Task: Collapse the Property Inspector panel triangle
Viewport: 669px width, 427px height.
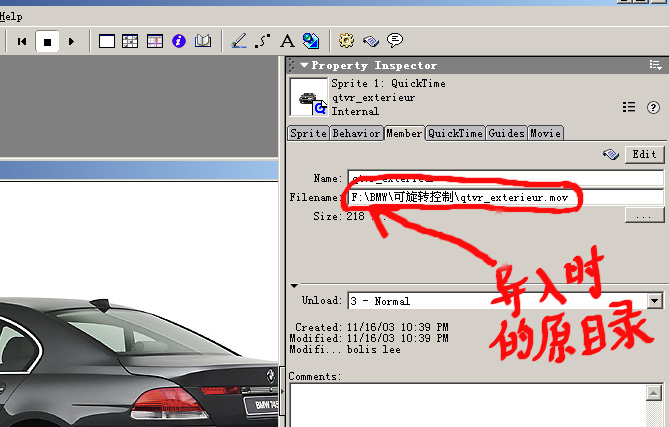Action: click(304, 65)
